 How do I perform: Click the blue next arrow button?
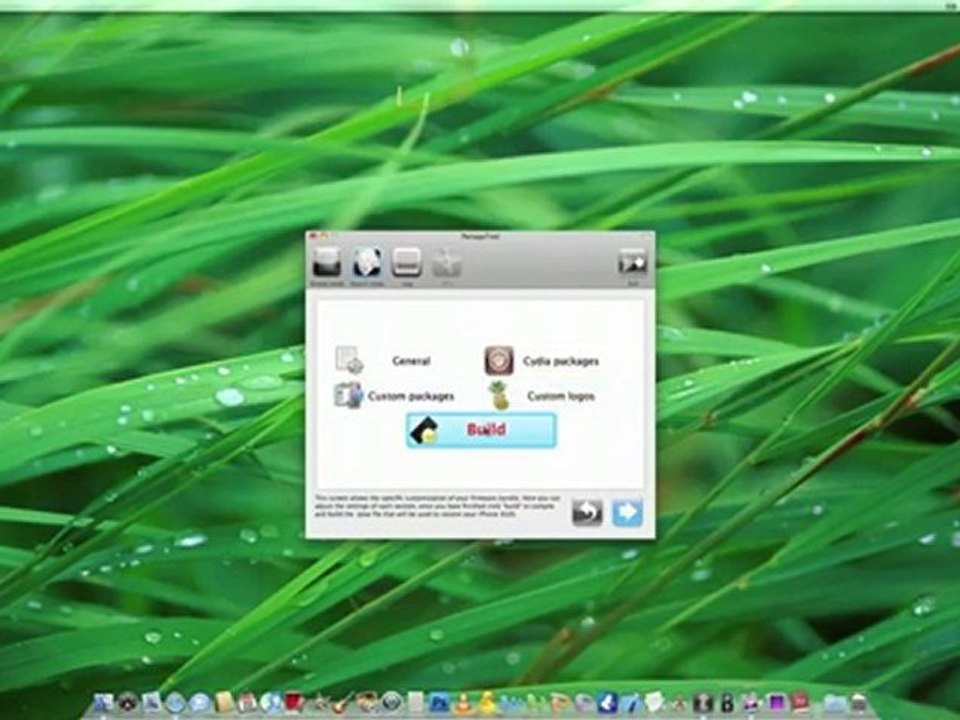pyautogui.click(x=628, y=512)
